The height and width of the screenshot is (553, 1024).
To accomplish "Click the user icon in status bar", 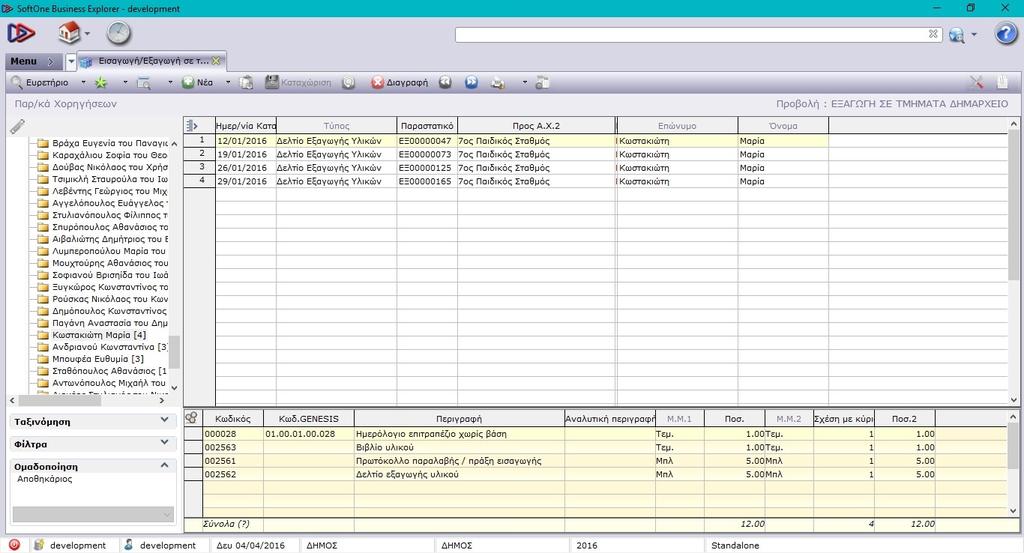I will click(x=129, y=545).
